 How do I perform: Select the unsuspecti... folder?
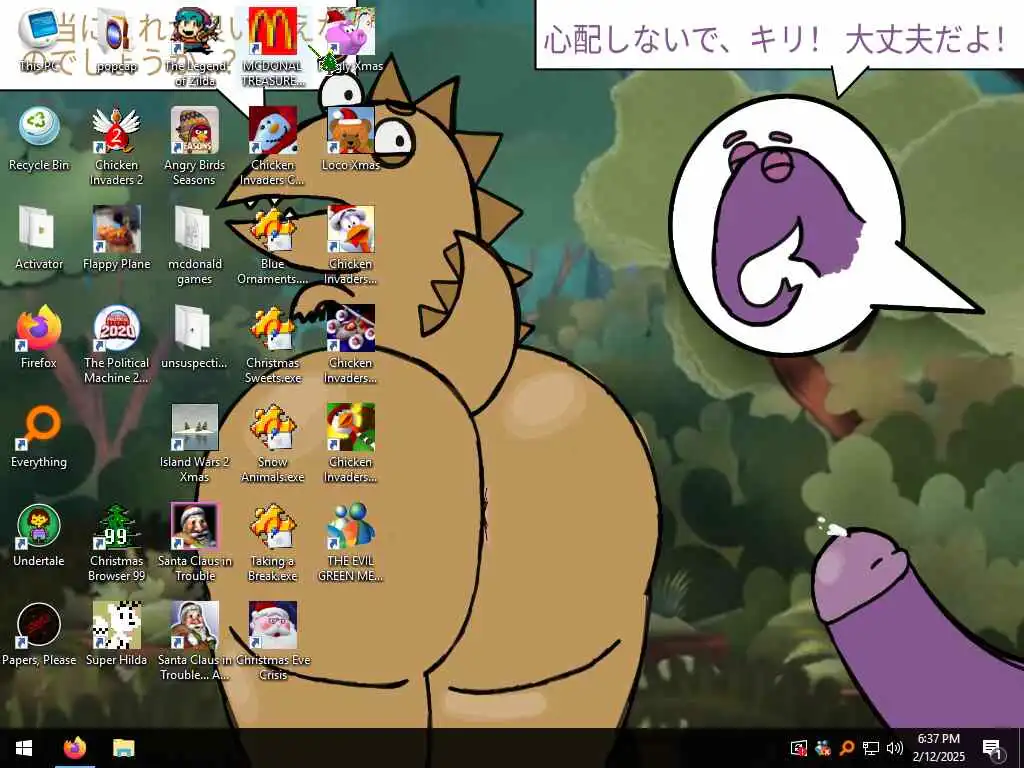pos(195,337)
